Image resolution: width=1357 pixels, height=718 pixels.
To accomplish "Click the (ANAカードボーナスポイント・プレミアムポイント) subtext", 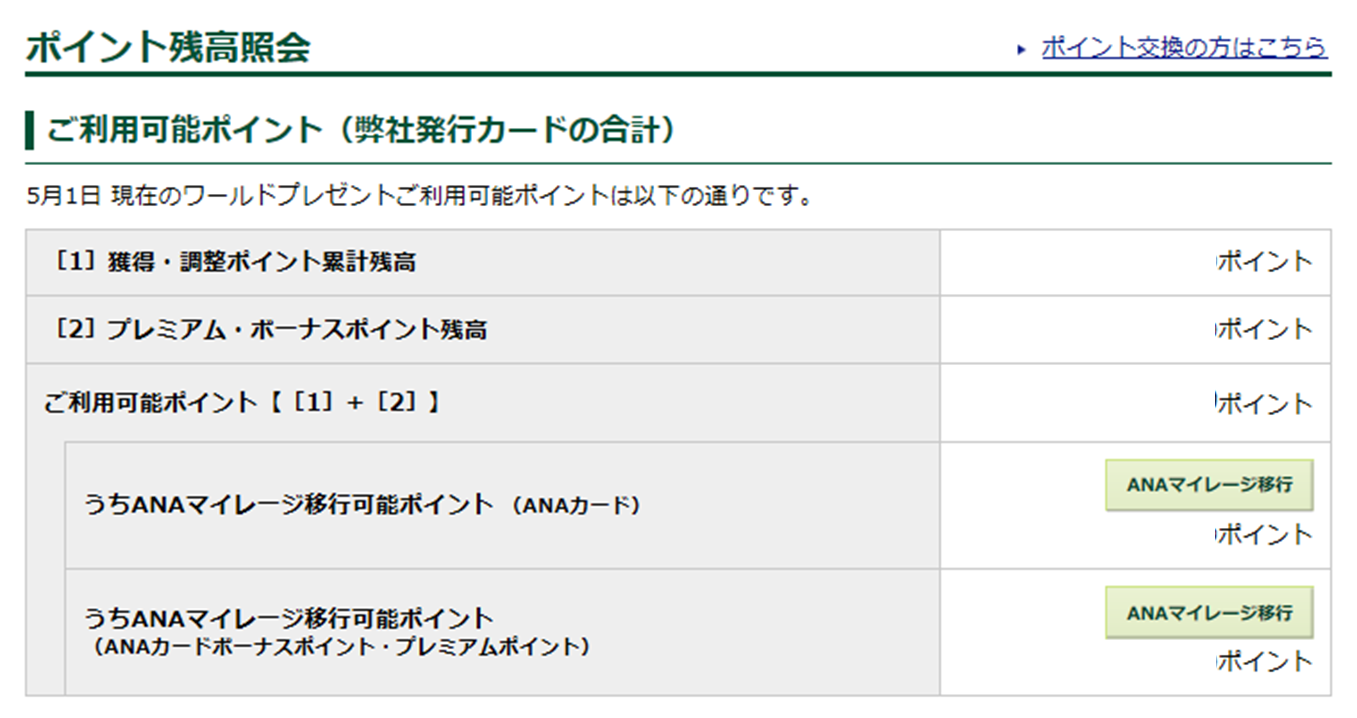I will point(338,647).
